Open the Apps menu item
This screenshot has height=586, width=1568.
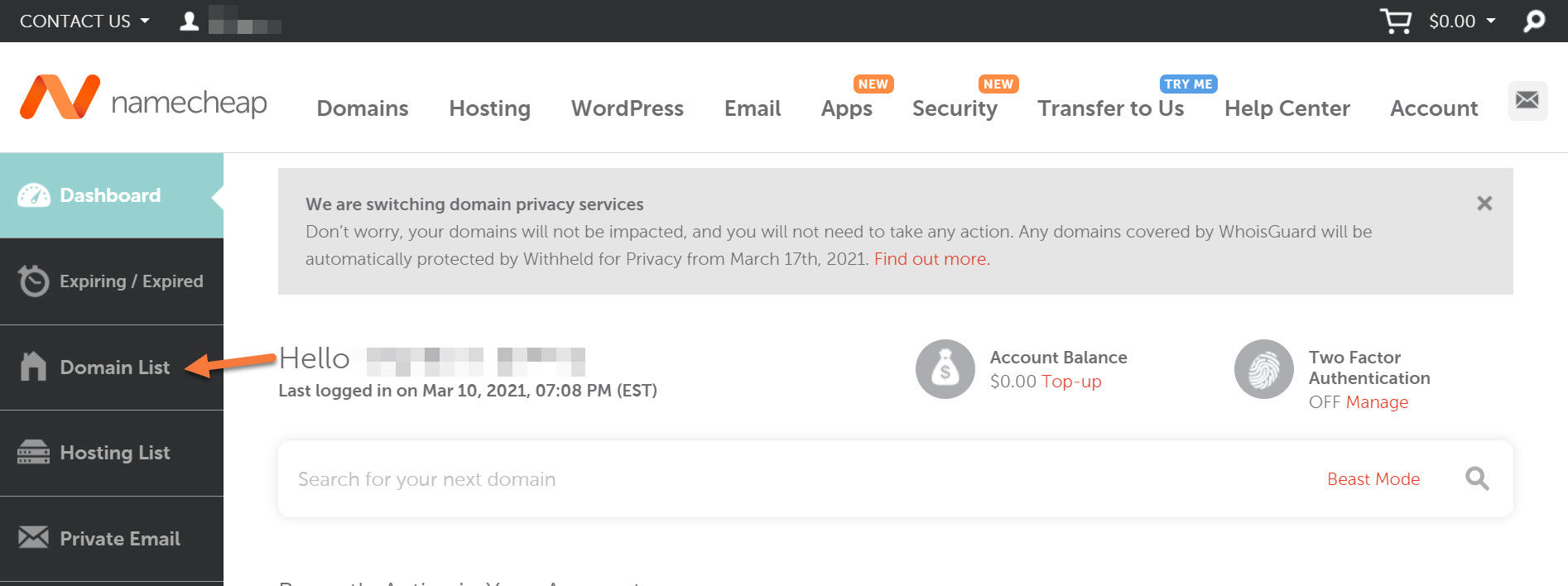pos(846,108)
